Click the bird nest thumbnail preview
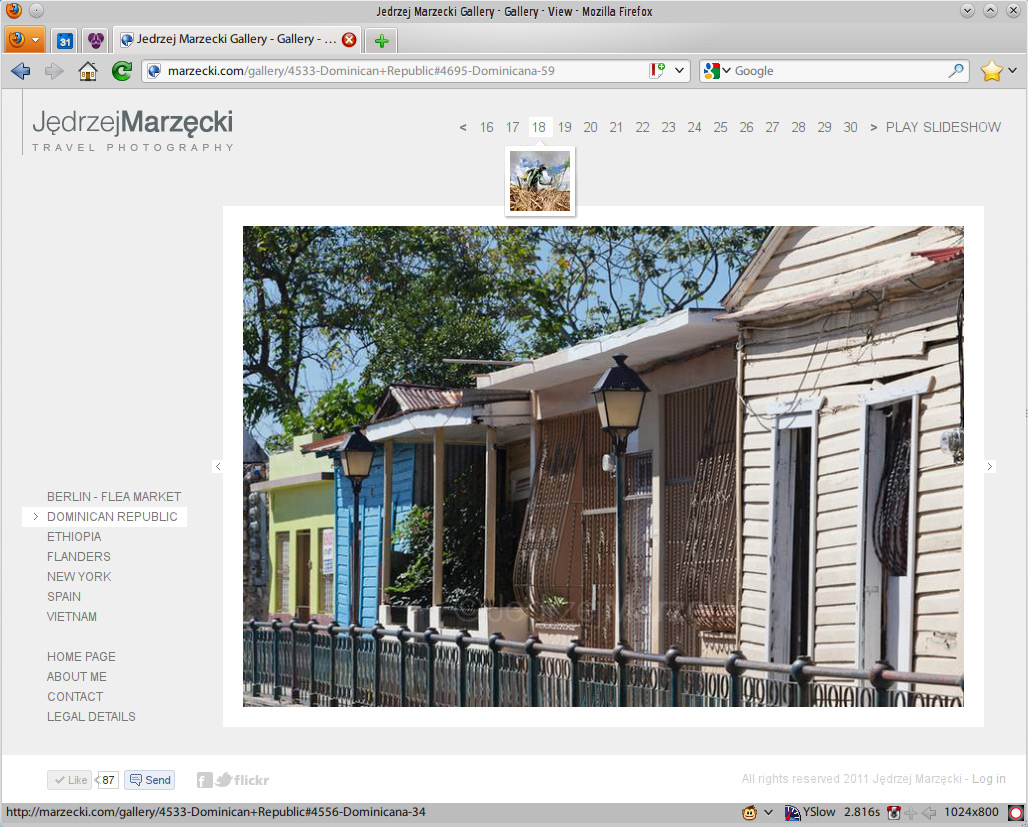Image resolution: width=1028 pixels, height=827 pixels. pos(540,181)
